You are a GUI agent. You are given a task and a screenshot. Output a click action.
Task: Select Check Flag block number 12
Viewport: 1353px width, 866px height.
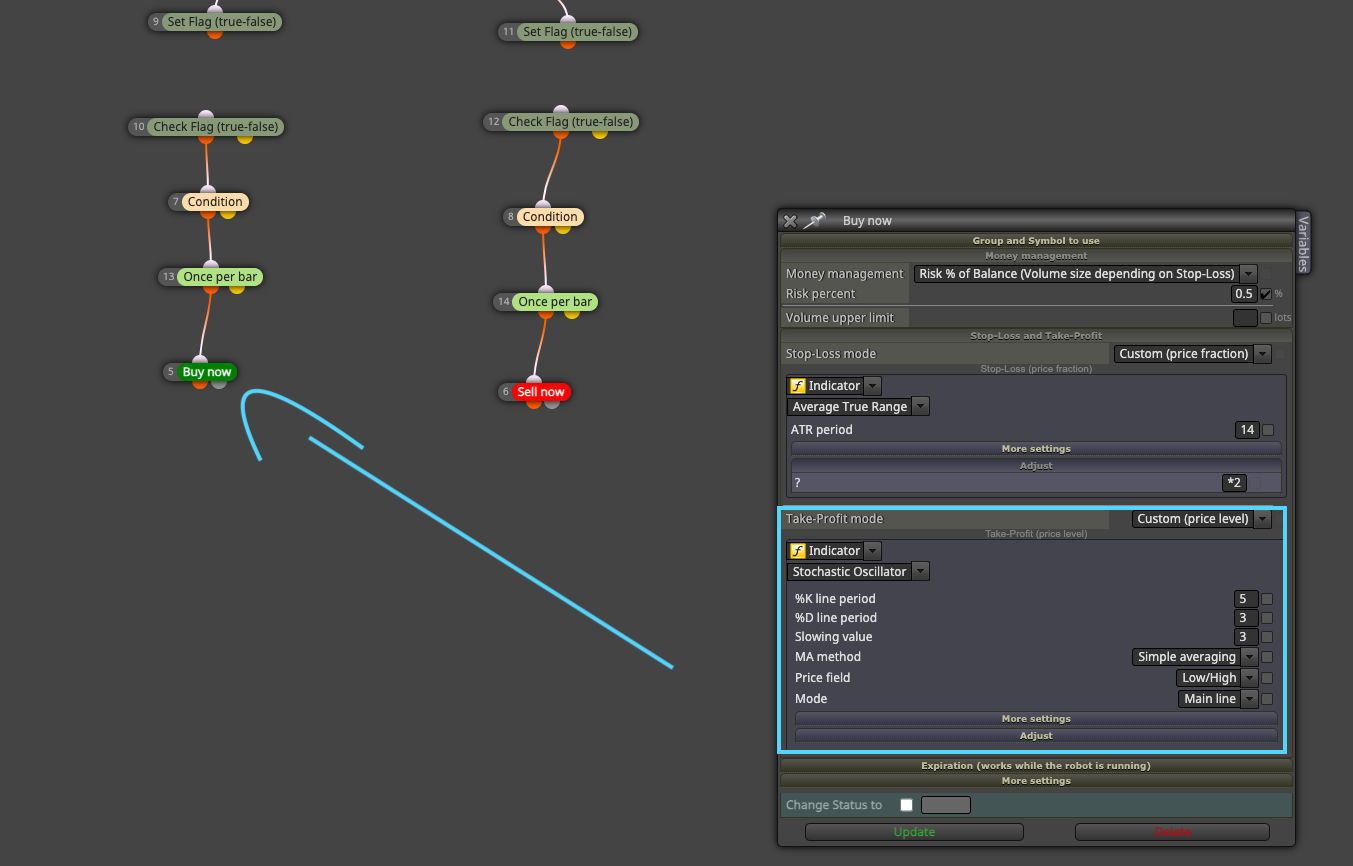click(570, 122)
